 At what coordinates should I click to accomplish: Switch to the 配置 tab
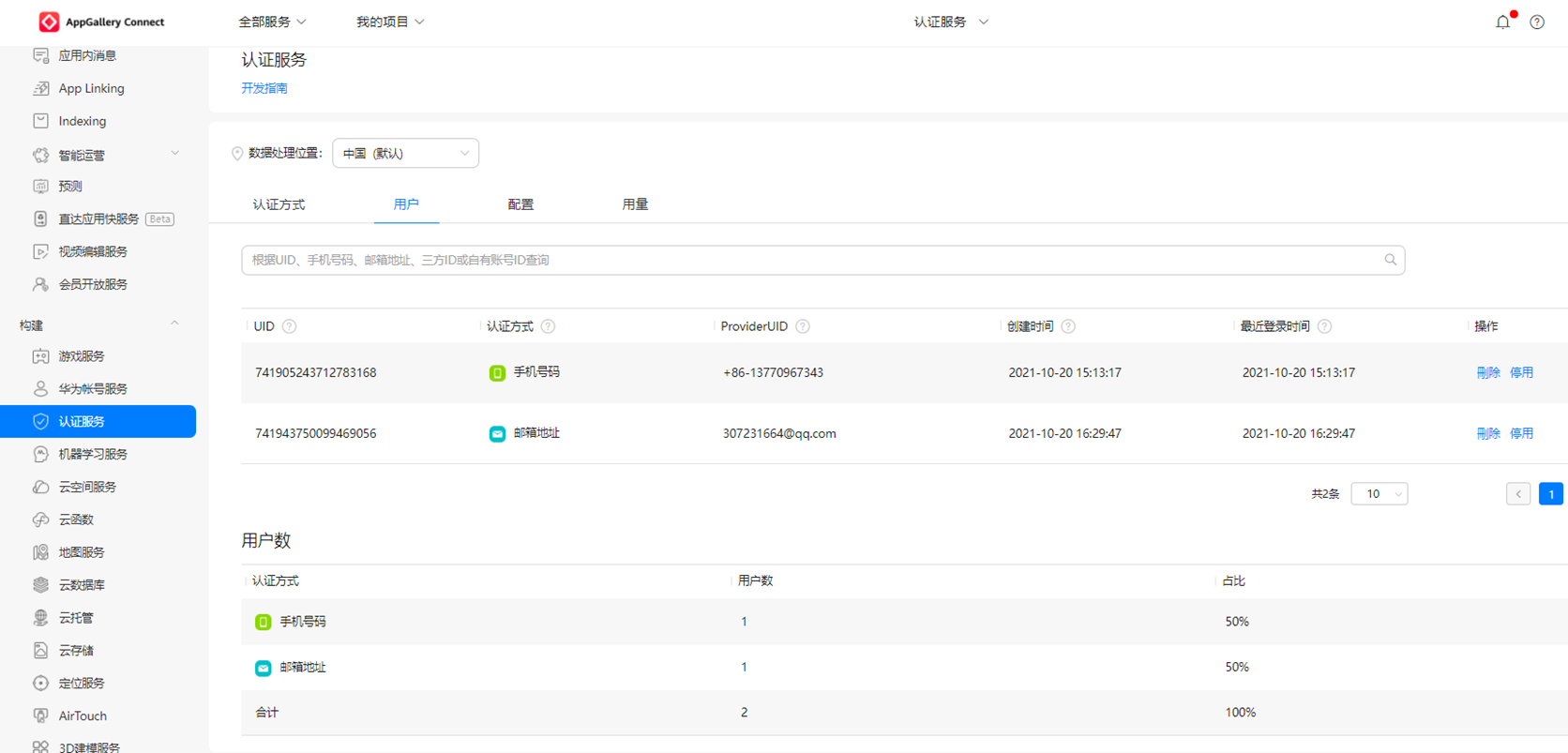[x=520, y=204]
